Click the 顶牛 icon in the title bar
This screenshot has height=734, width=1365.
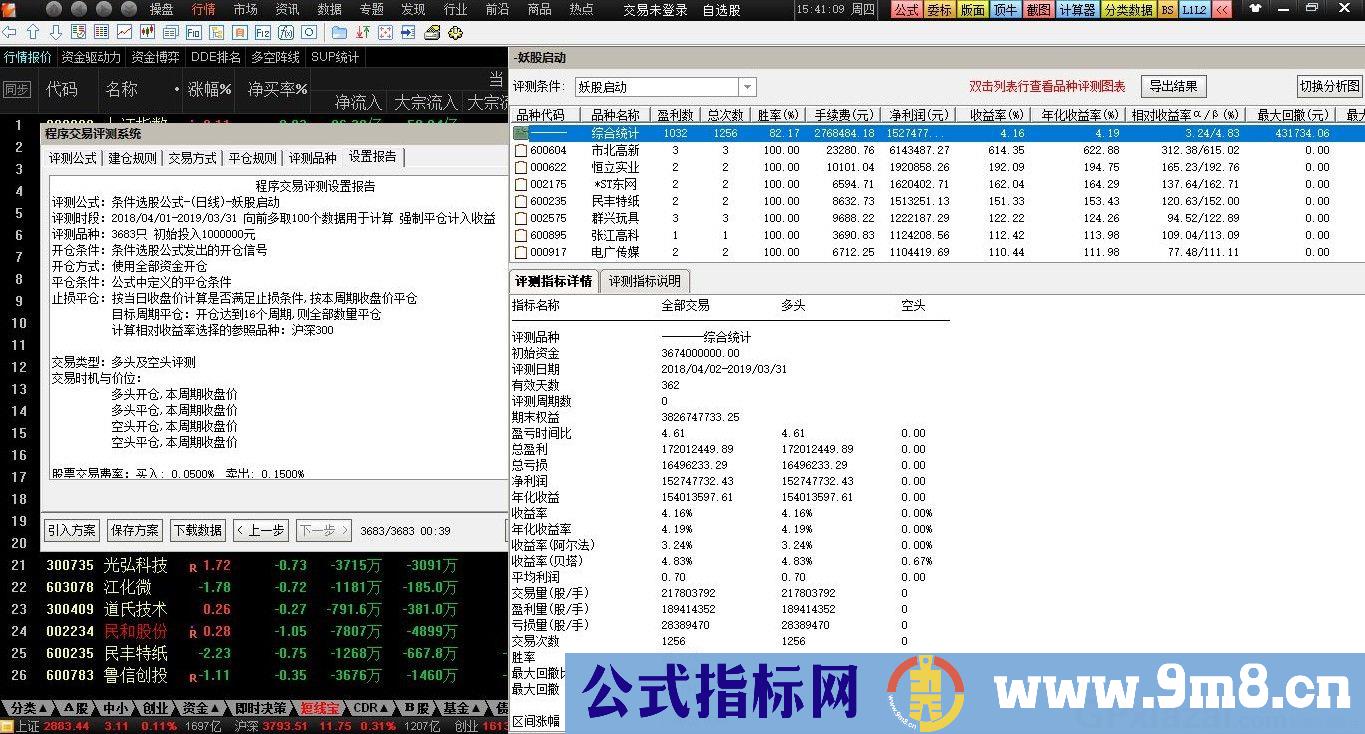pos(1003,9)
